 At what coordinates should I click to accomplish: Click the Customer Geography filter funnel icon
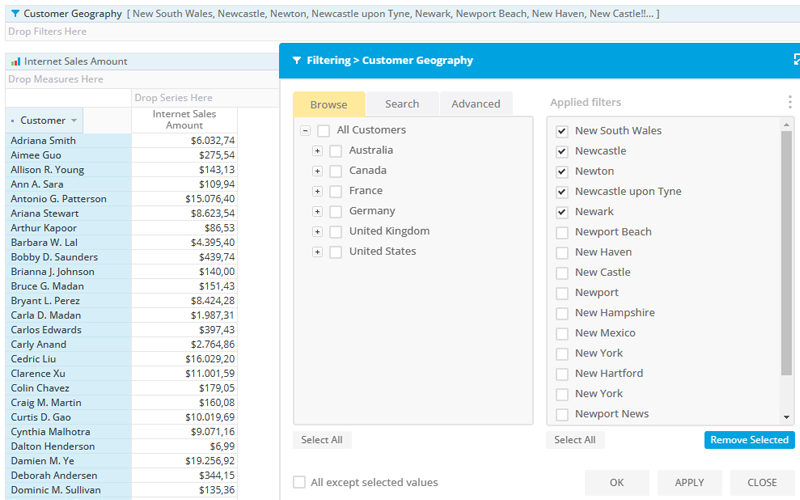pos(15,14)
